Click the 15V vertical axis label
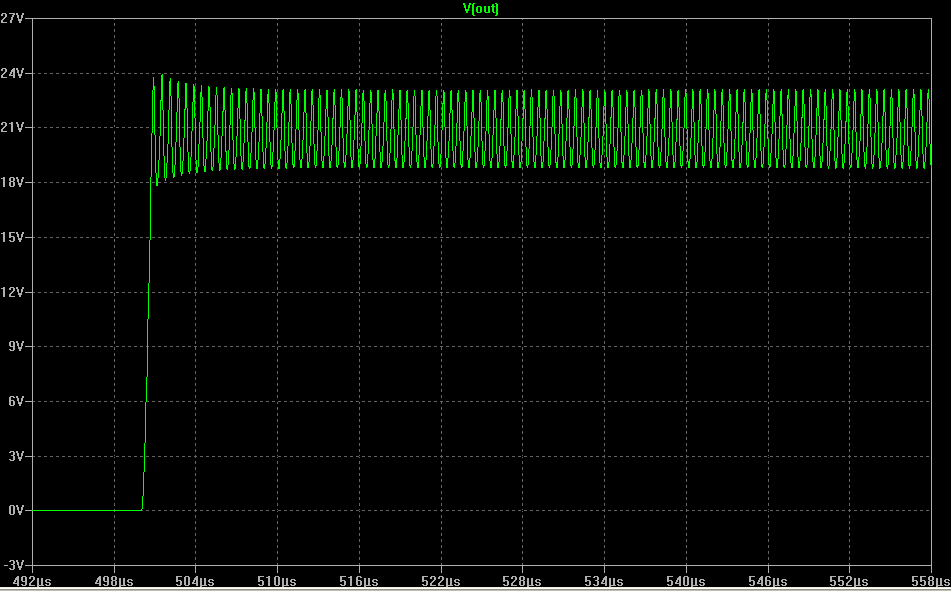Image resolution: width=951 pixels, height=591 pixels. [12, 237]
